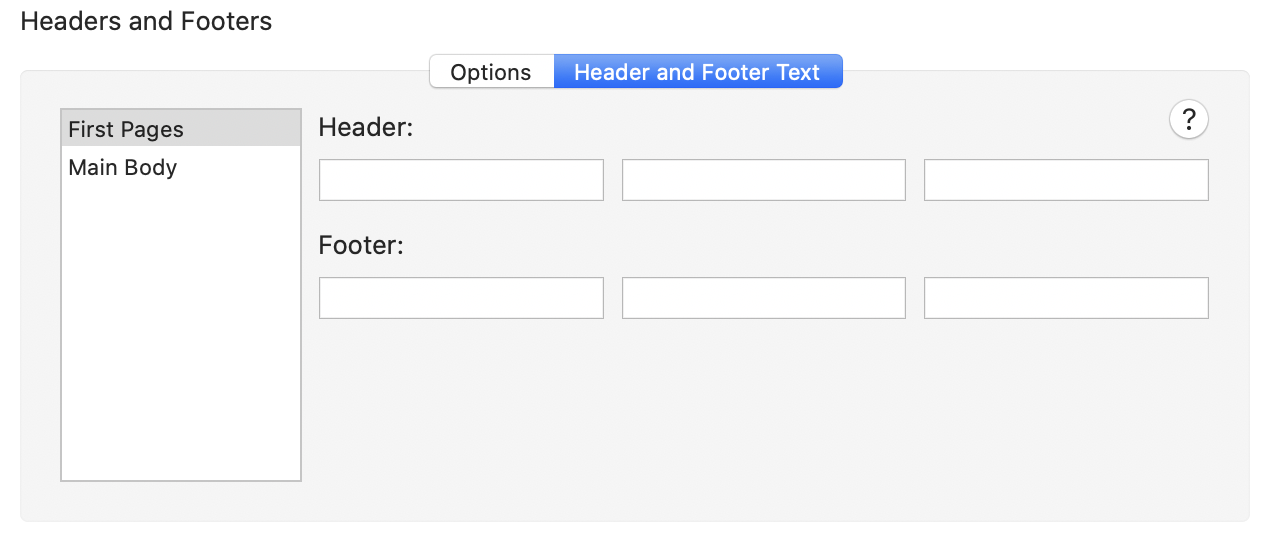Choose Main Body in the section list

(181, 167)
